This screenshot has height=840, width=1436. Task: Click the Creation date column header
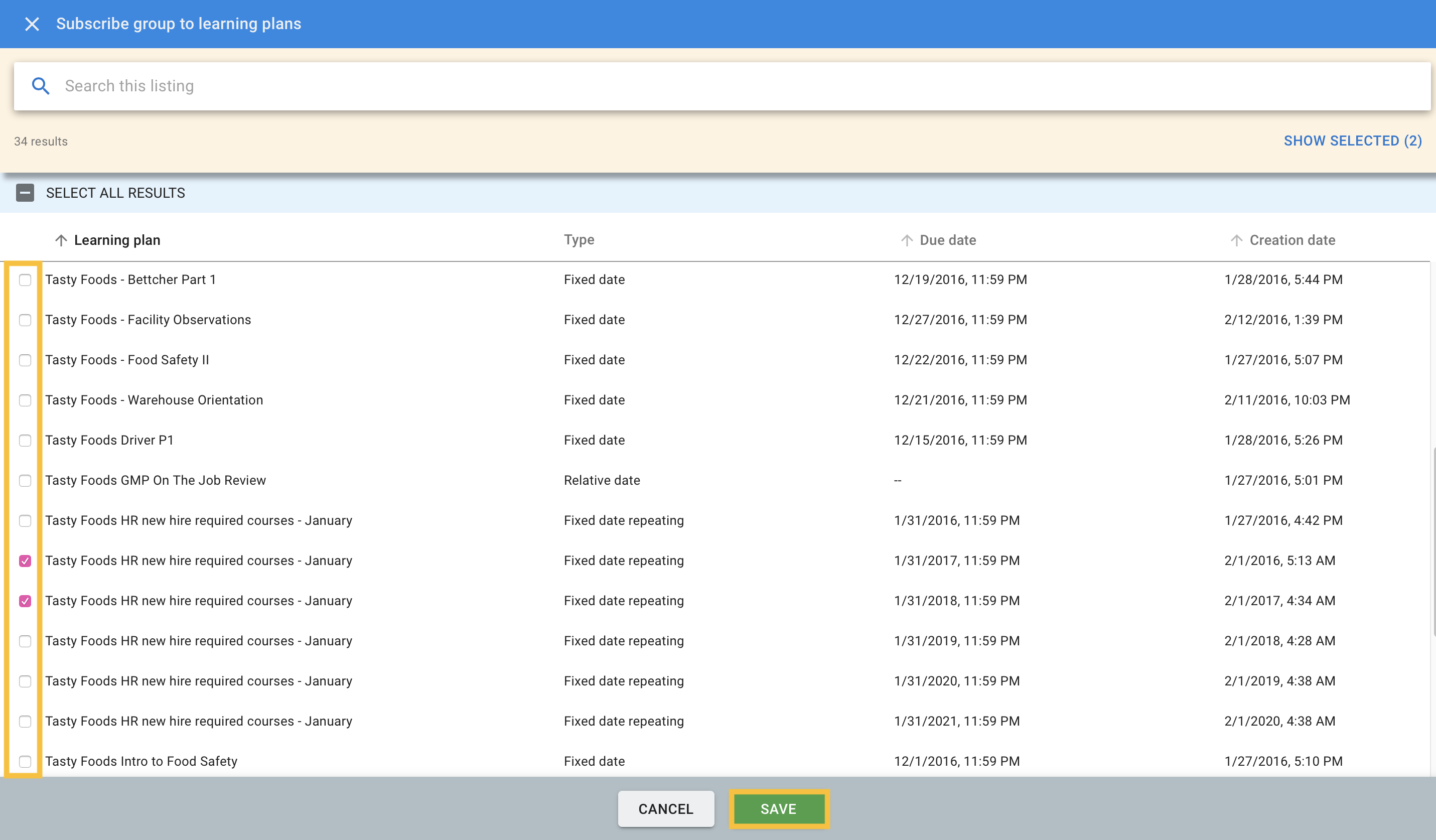click(1292, 240)
